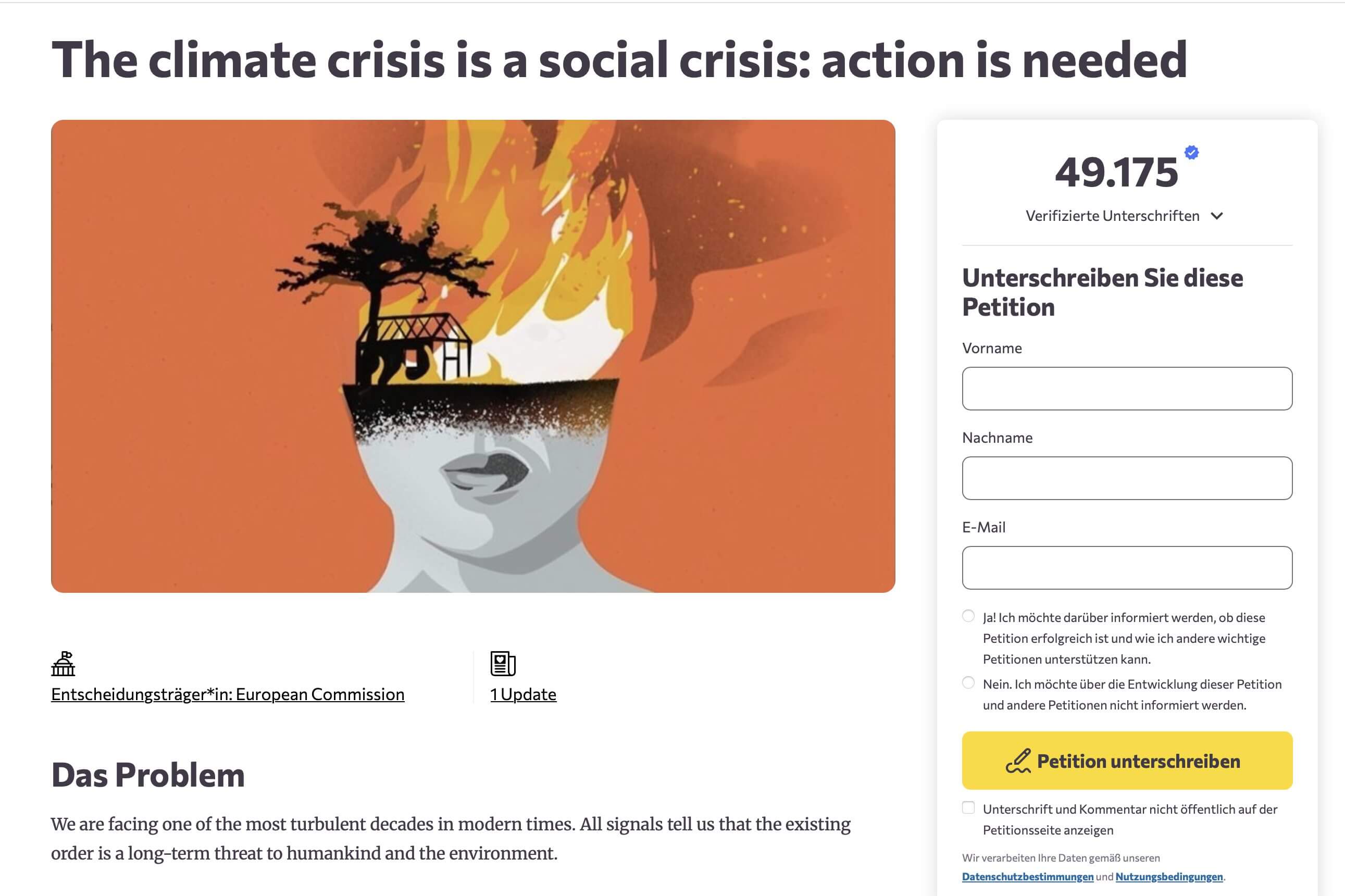The width and height of the screenshot is (1345, 896).
Task: Open the Nutzungsbedingungen link
Action: click(x=1169, y=877)
